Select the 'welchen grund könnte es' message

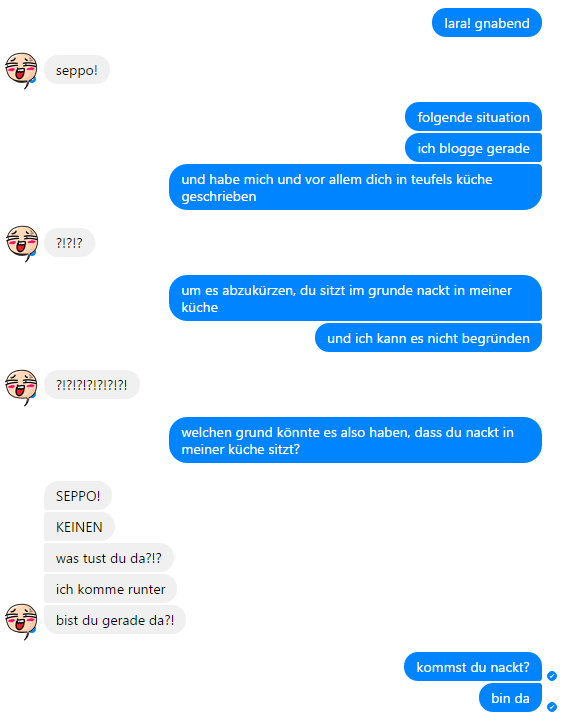tap(355, 440)
